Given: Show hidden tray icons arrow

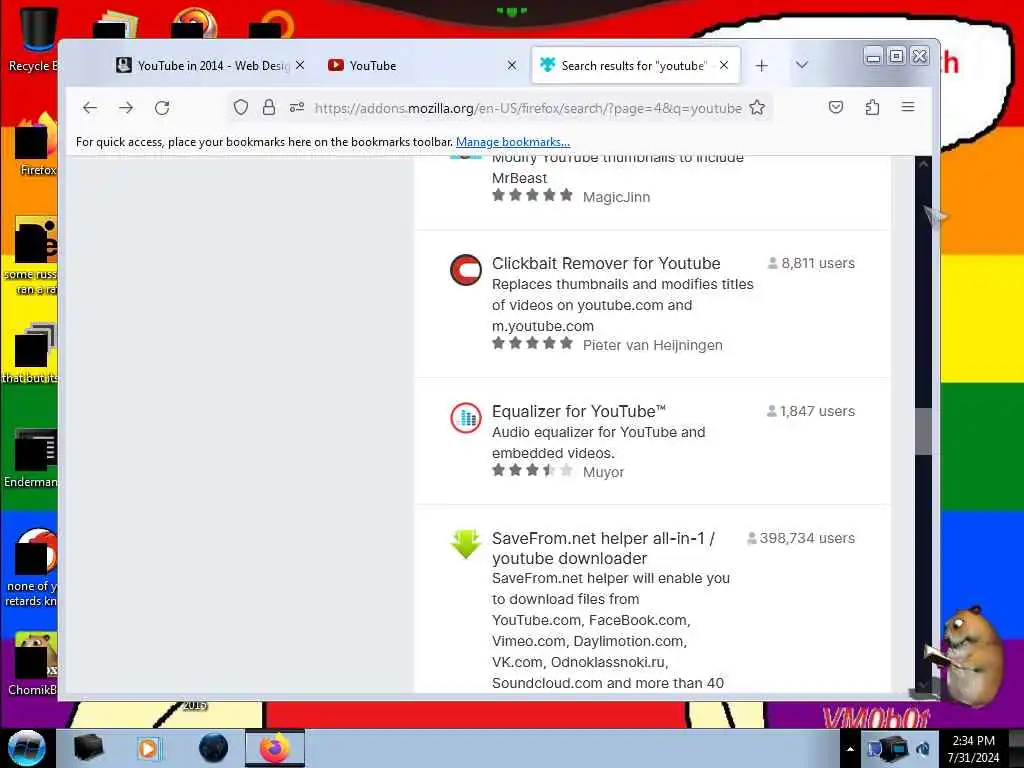Looking at the screenshot, I should coord(850,749).
